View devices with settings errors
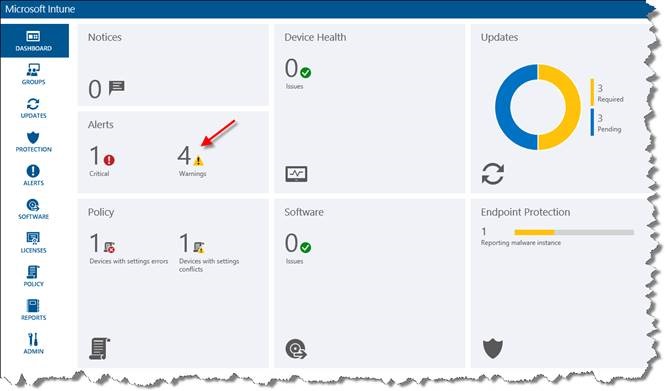 coord(129,249)
